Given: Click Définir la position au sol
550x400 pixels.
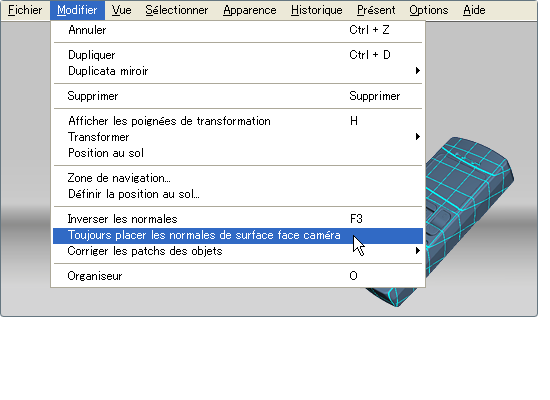Looking at the screenshot, I should click(238, 194).
